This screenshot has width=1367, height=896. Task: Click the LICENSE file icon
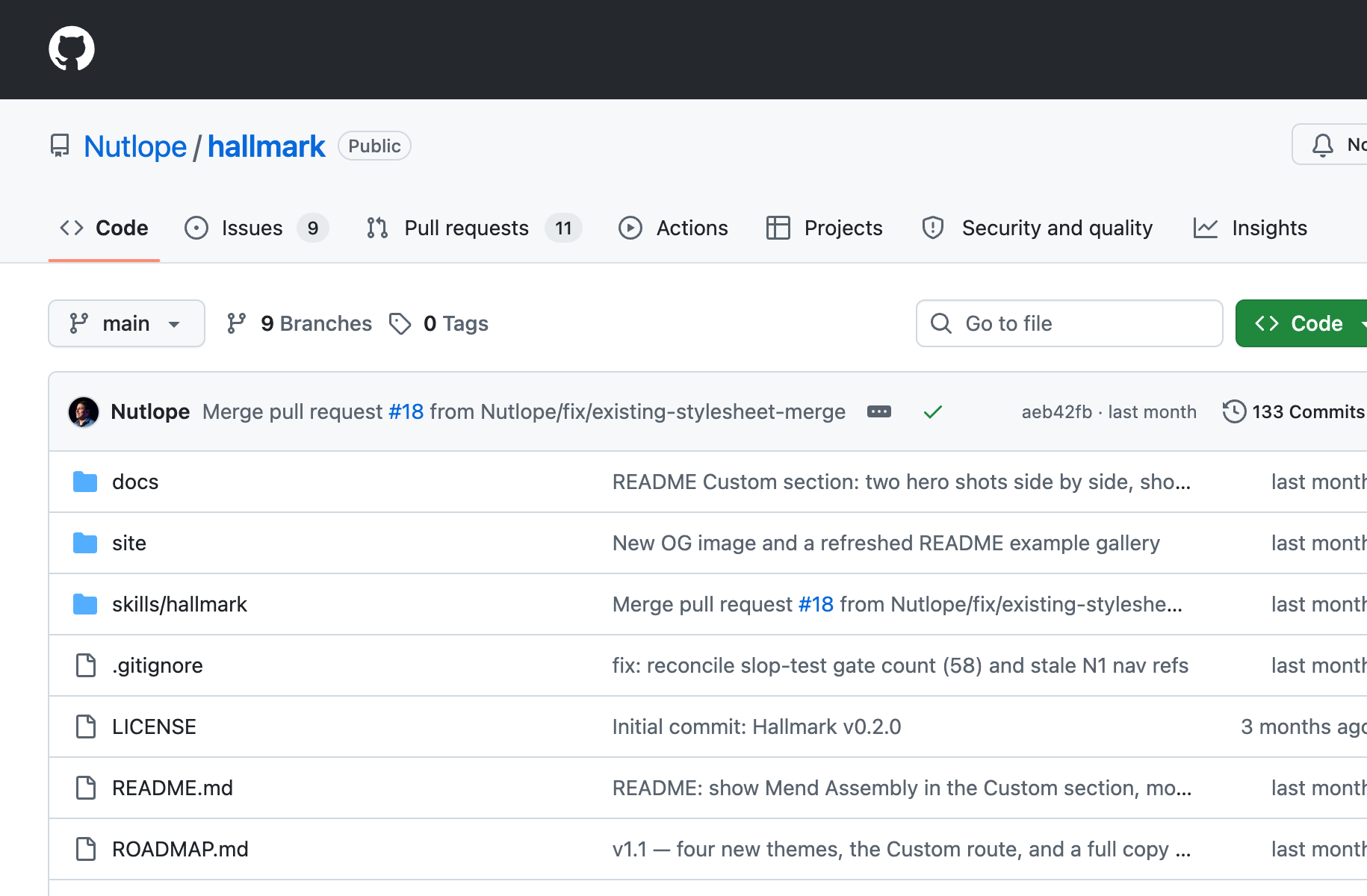pos(86,727)
